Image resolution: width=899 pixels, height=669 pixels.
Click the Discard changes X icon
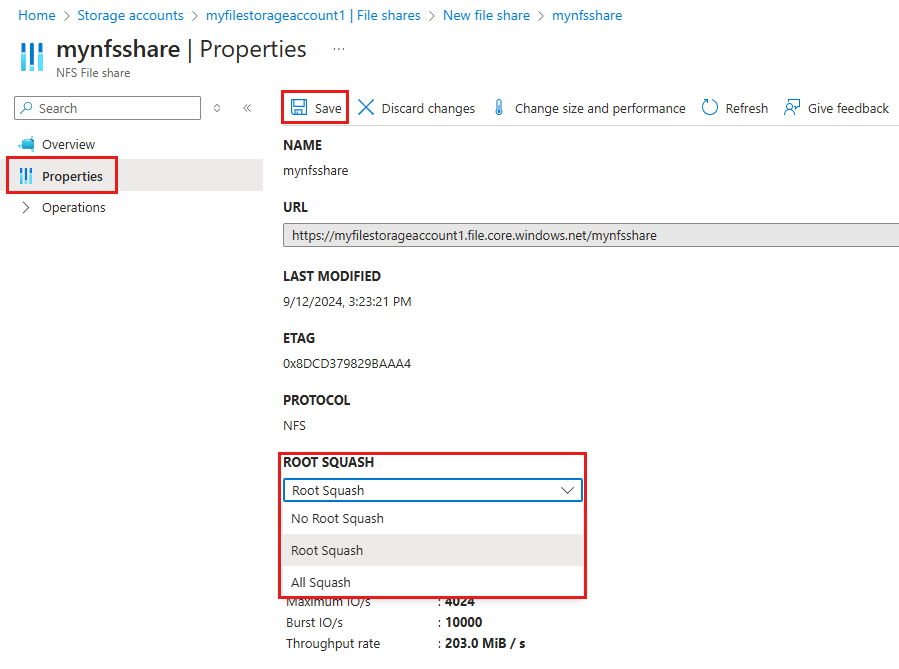(x=366, y=107)
